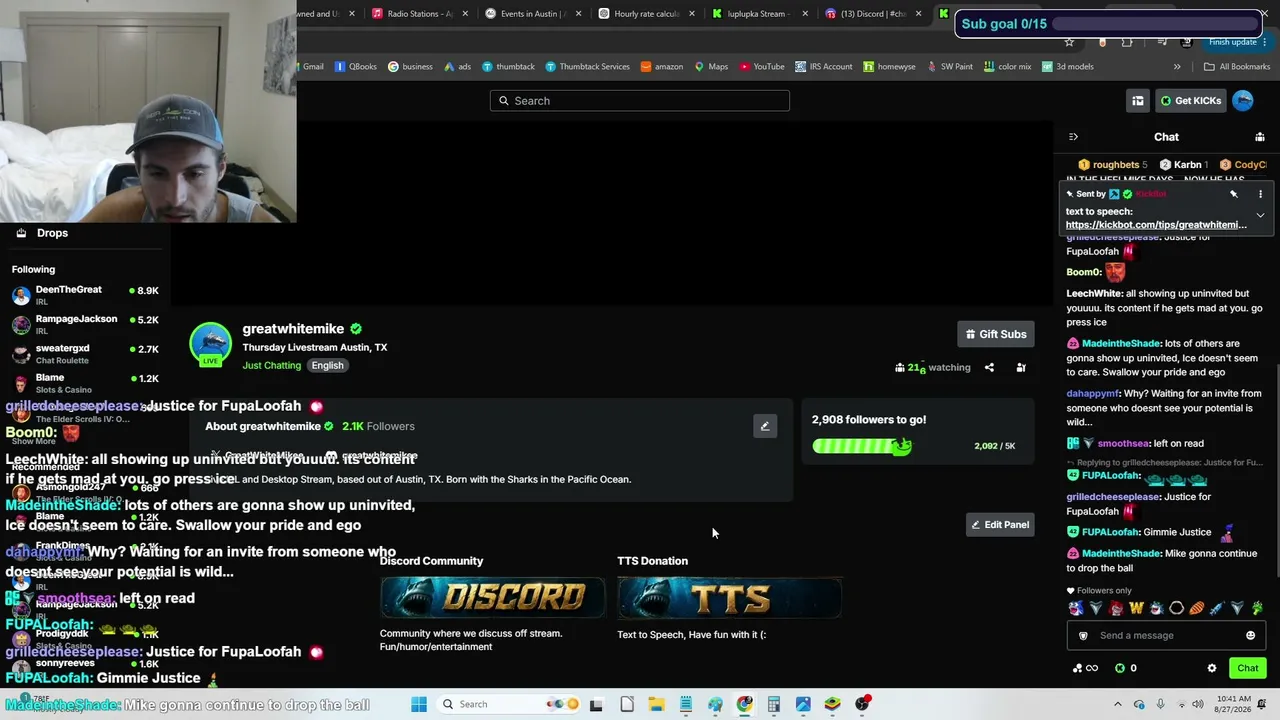
Task: Show more hidden bookmarks chevron
Action: 1177,67
